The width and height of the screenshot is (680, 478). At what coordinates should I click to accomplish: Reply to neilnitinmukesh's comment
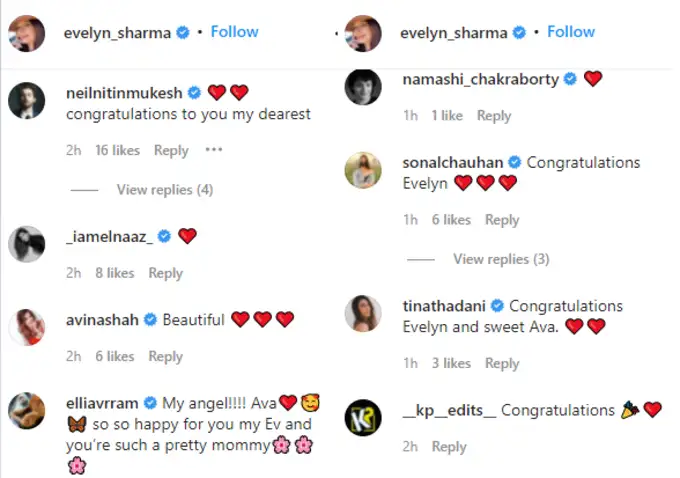171,150
